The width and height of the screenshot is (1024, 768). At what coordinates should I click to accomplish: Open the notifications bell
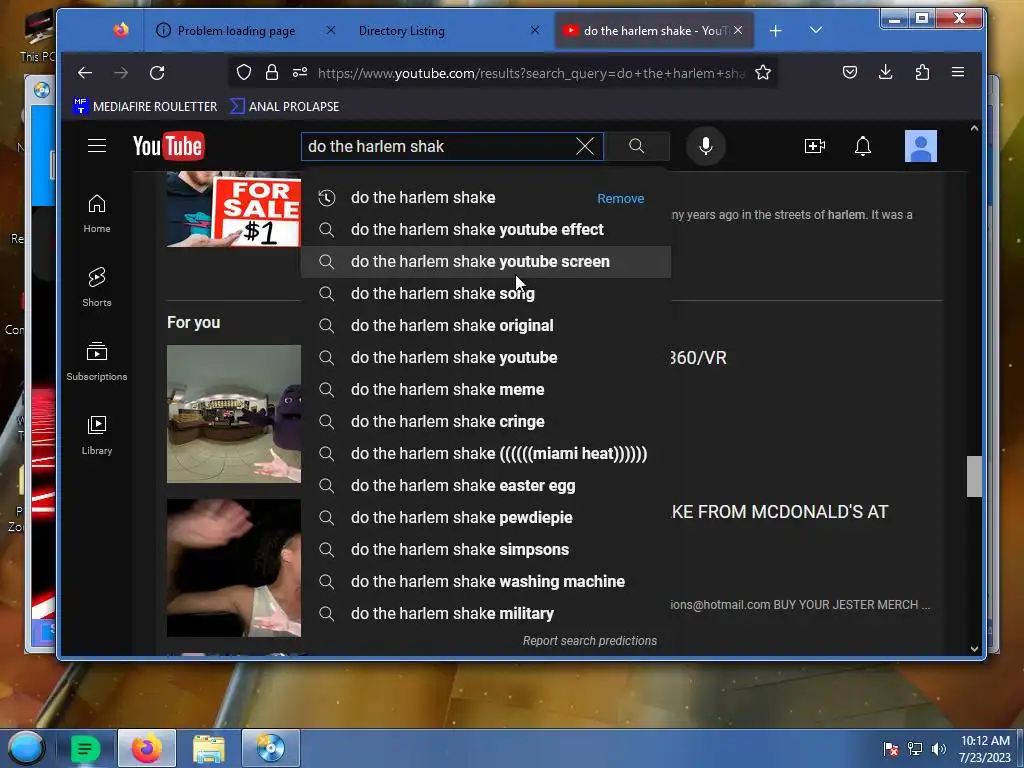tap(863, 146)
